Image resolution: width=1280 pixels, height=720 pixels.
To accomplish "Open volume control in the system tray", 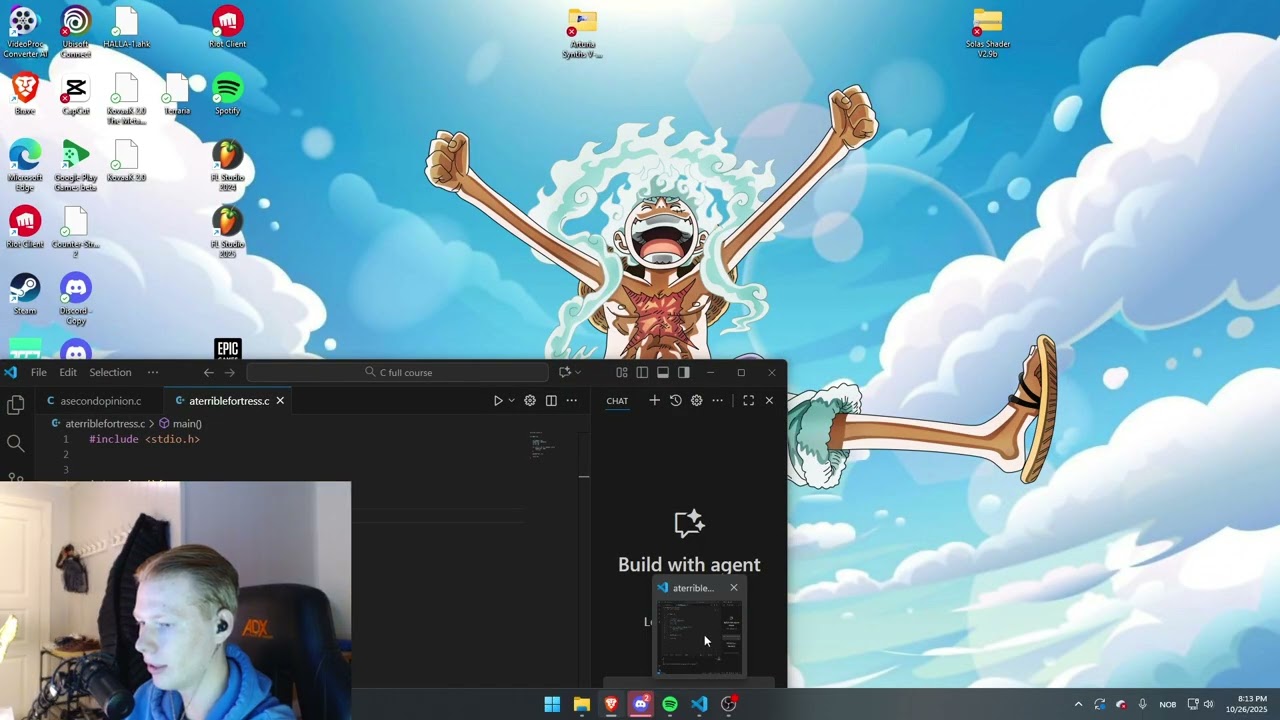I will 1208,704.
